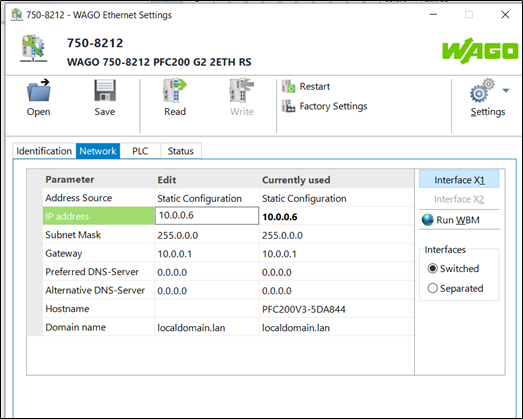Click the Gateway edit value 10.0.0.1
The height and width of the screenshot is (419, 523).
[174, 254]
